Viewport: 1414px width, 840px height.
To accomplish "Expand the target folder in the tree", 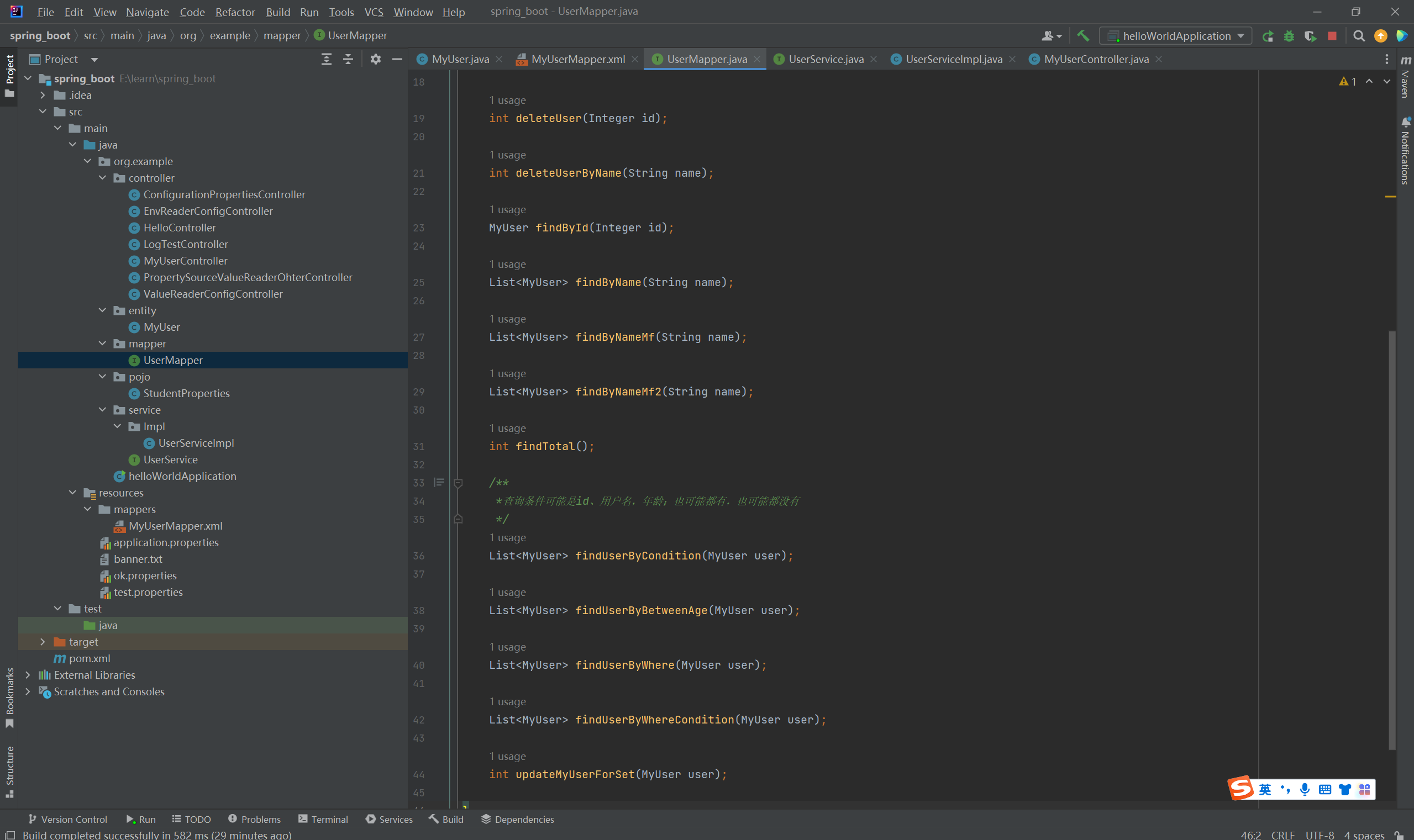I will point(43,642).
